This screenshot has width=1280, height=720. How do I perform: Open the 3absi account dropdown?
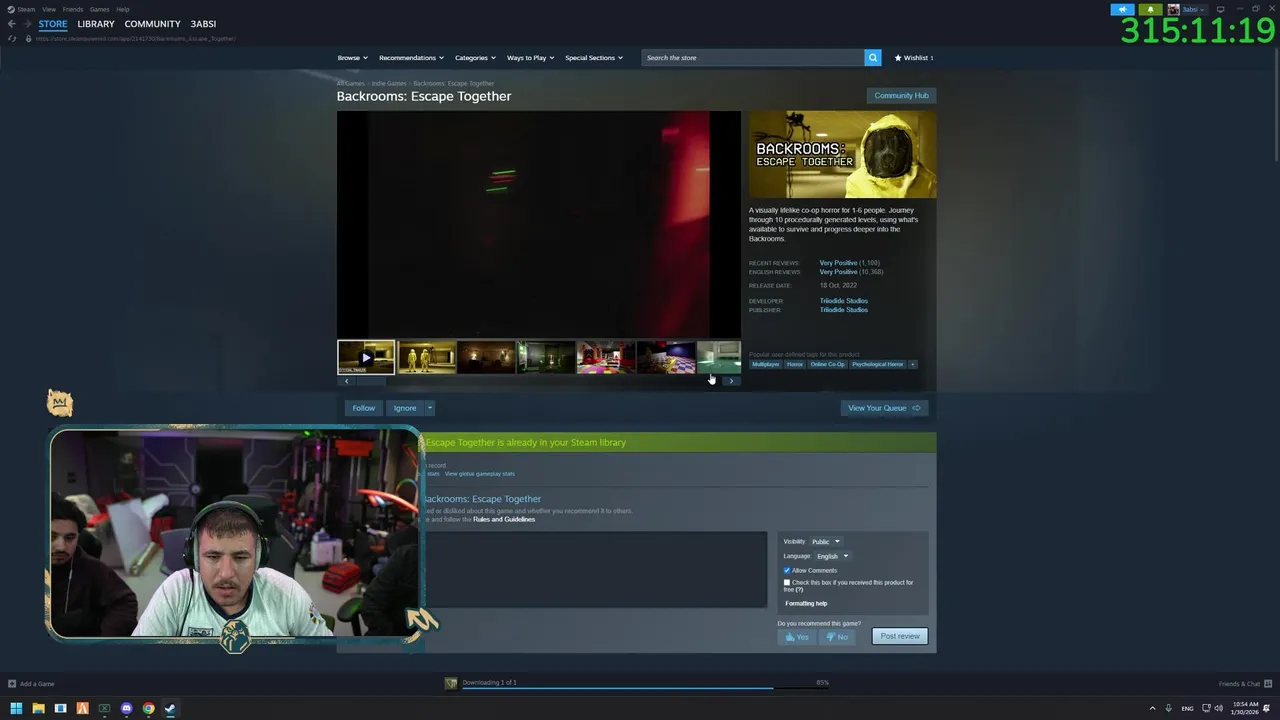coord(1194,9)
